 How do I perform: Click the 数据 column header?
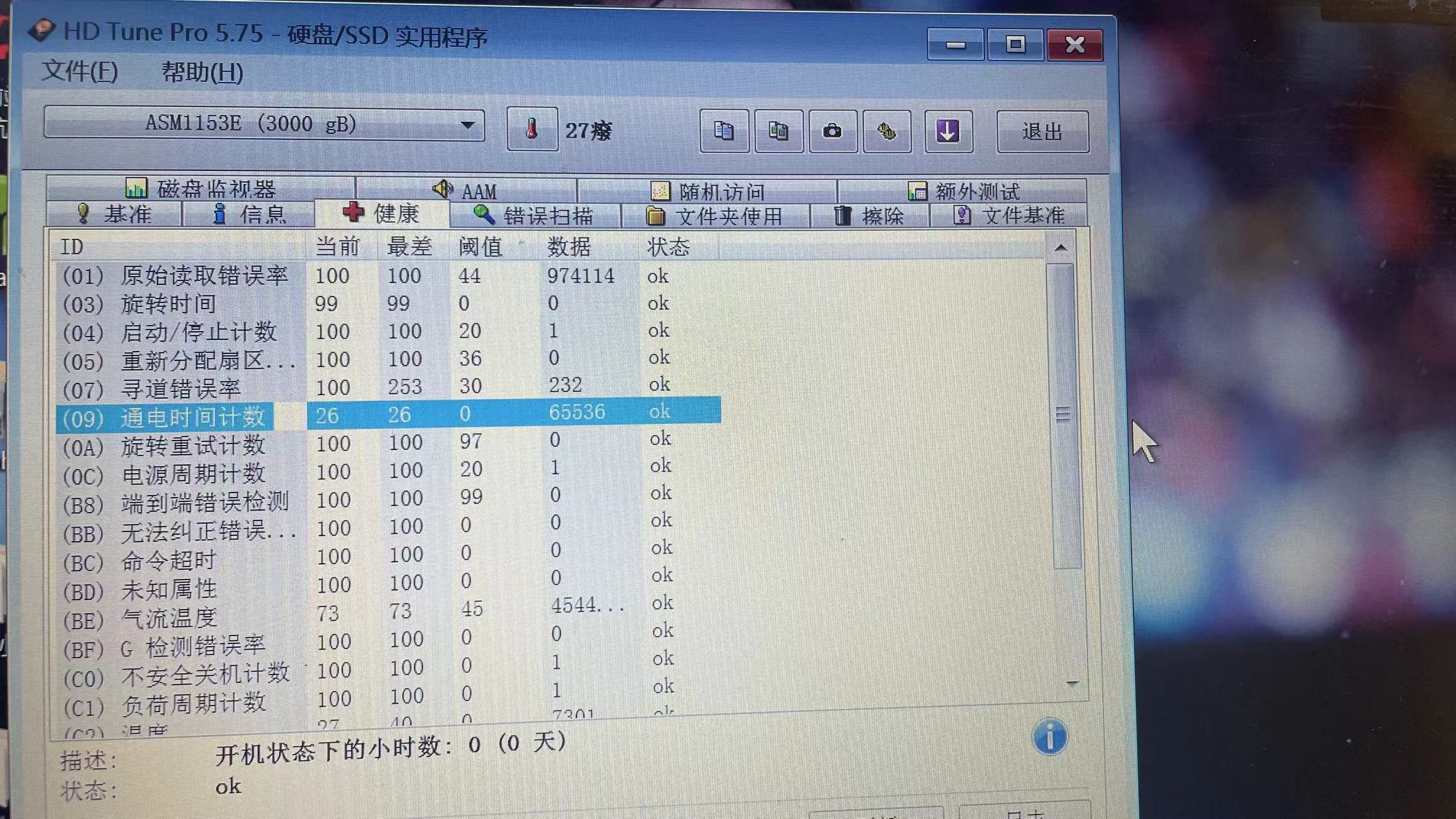coord(589,247)
